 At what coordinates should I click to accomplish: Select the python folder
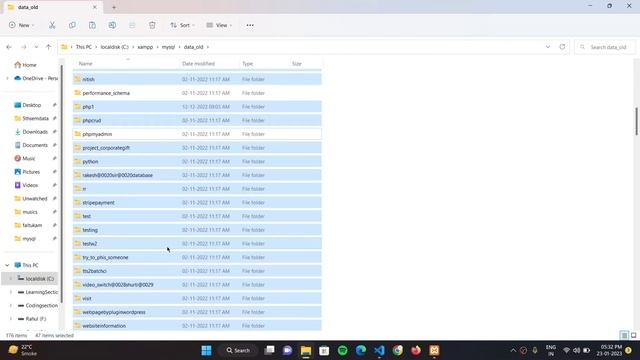[x=197, y=161]
